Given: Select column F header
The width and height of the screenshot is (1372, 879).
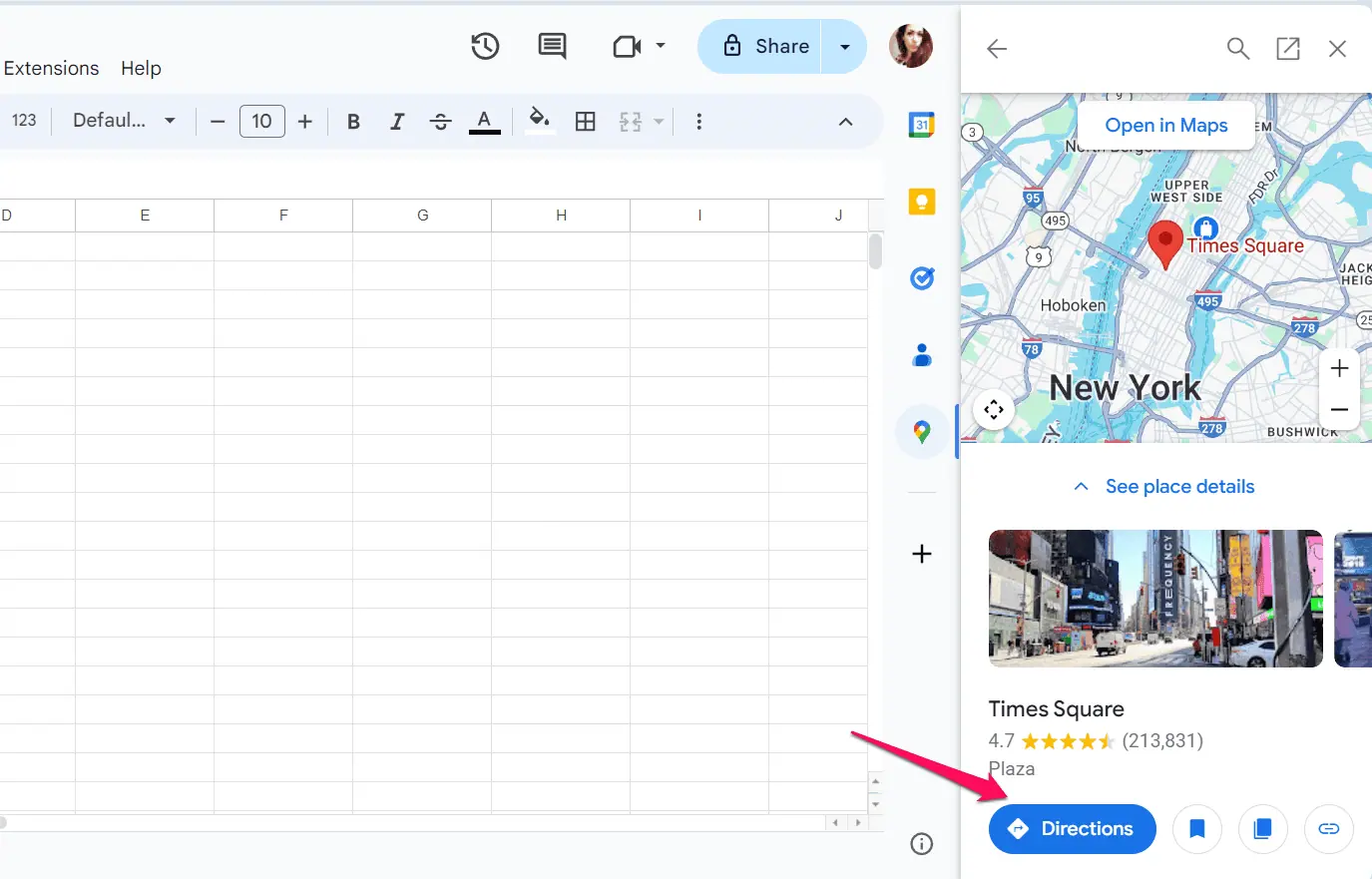Looking at the screenshot, I should click(x=283, y=216).
